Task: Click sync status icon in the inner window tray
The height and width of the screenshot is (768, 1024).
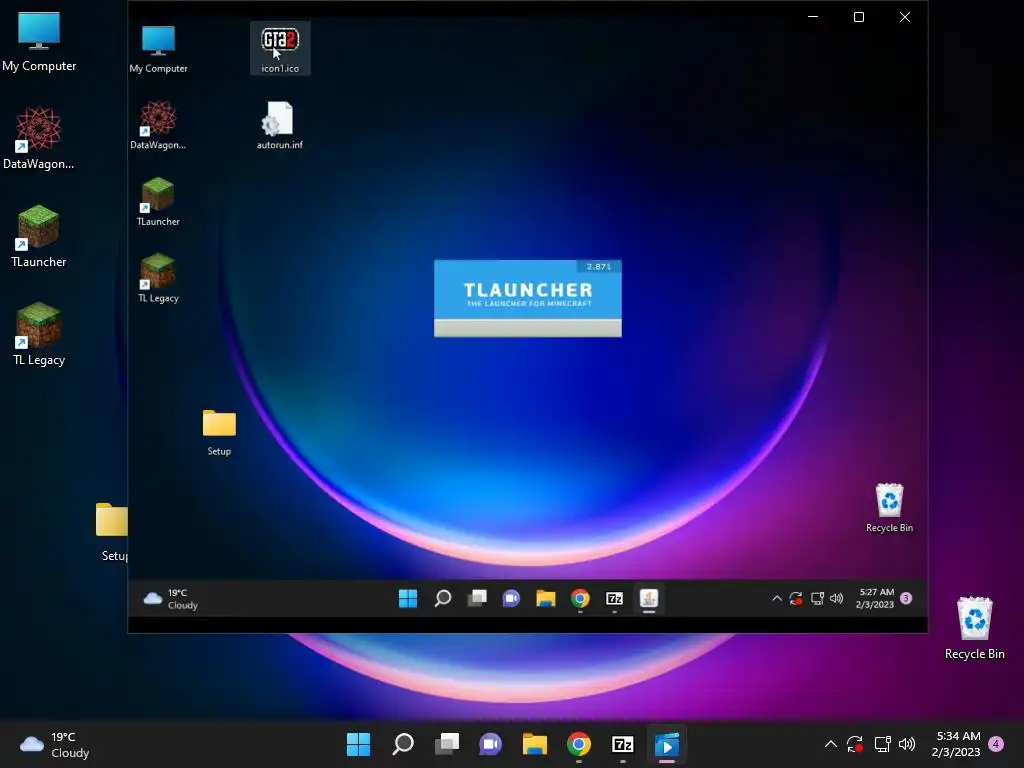Action: tap(796, 598)
